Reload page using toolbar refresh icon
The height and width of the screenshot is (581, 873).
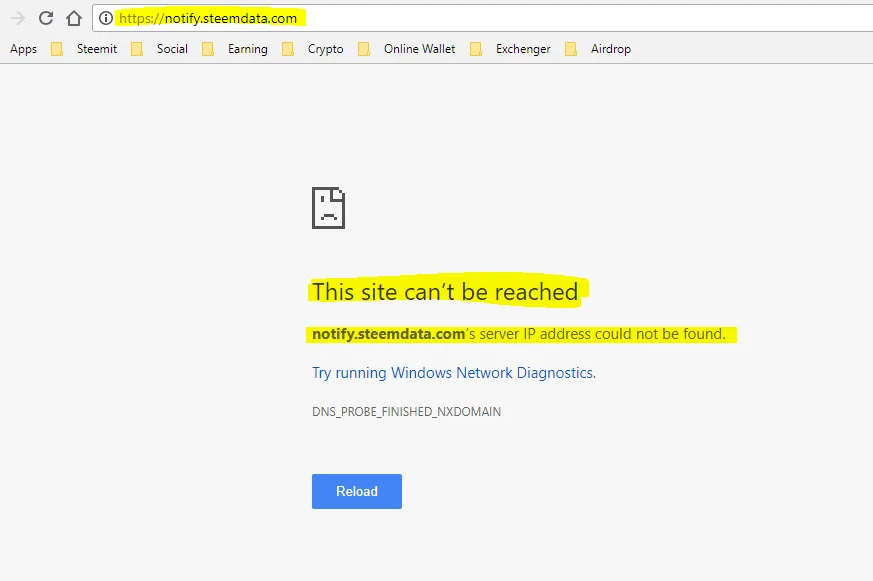pyautogui.click(x=46, y=18)
